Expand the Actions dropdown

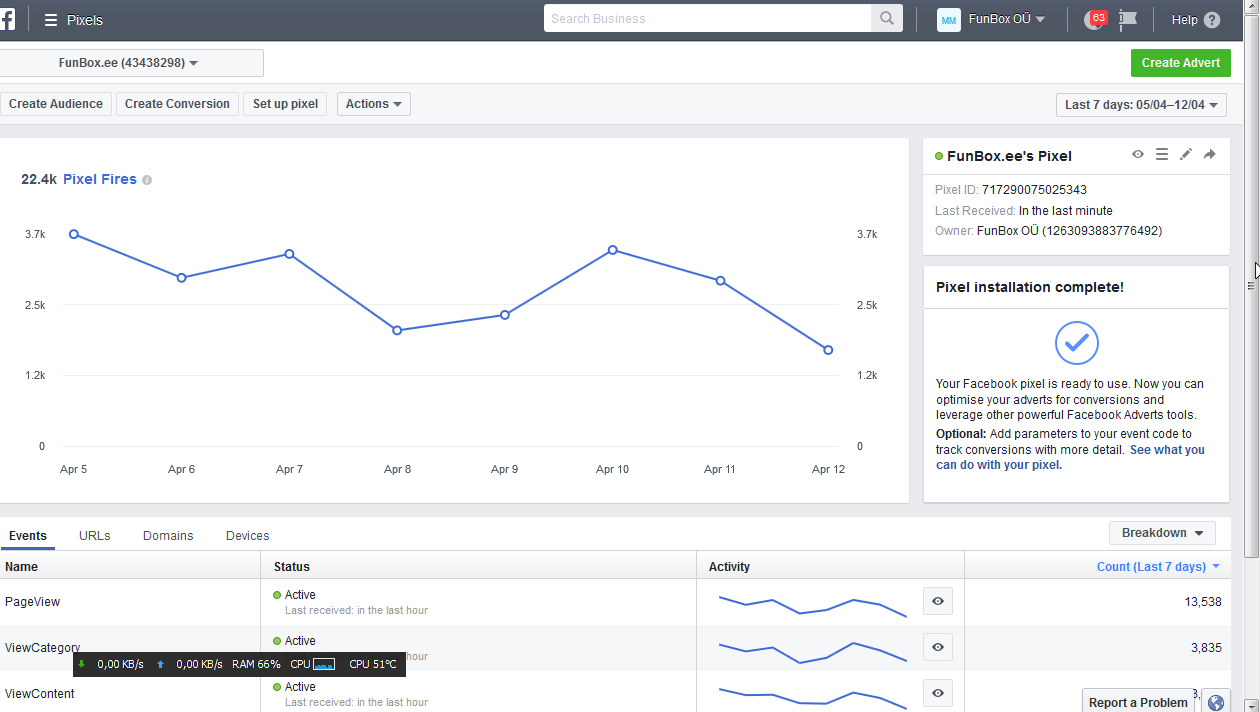coord(374,104)
